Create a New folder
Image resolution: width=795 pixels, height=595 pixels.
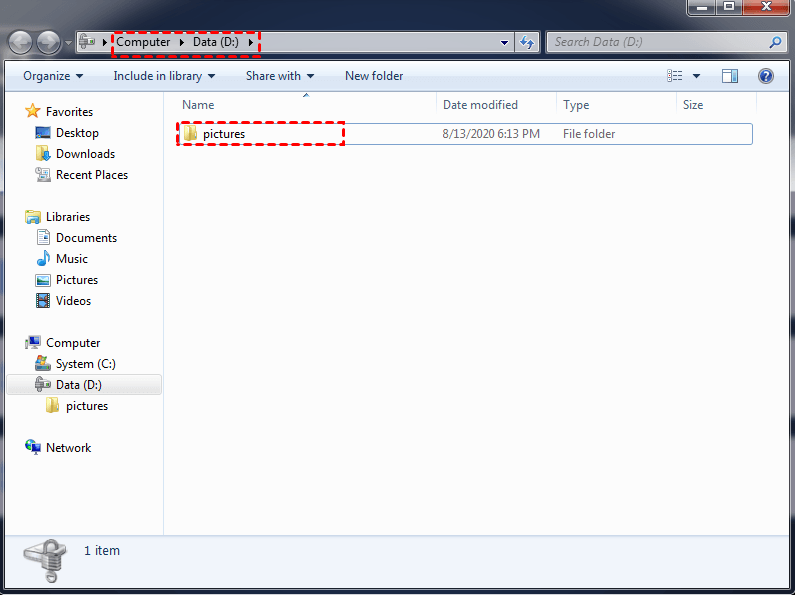click(374, 76)
